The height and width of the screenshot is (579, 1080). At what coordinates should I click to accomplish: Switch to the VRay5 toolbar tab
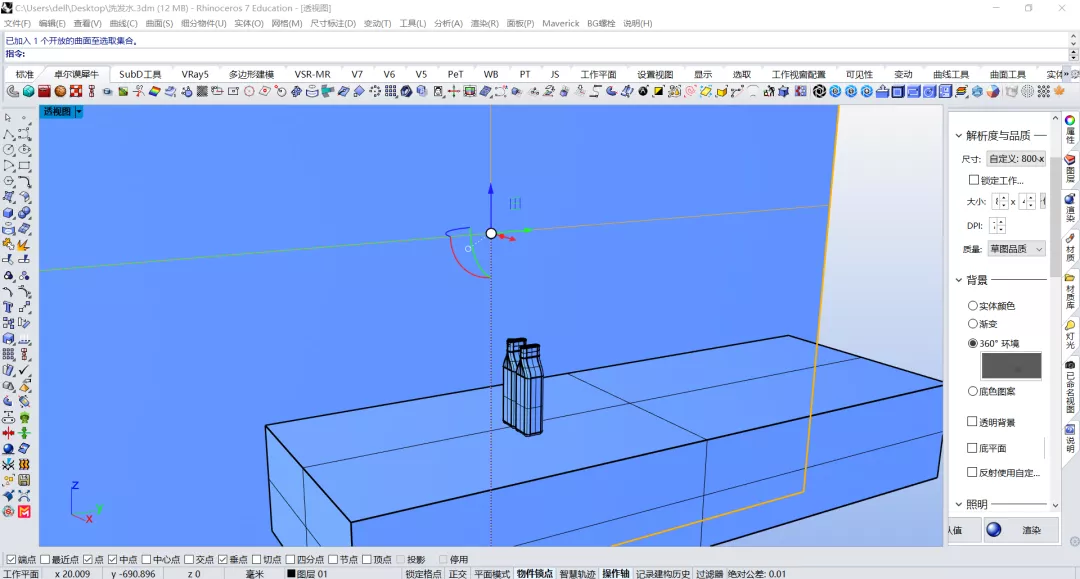pyautogui.click(x=195, y=74)
